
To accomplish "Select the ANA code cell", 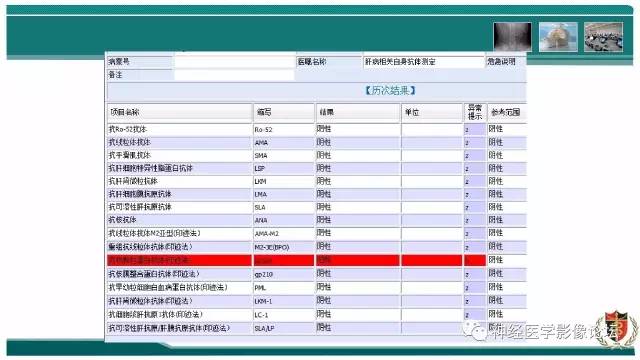I will click(x=284, y=220).
